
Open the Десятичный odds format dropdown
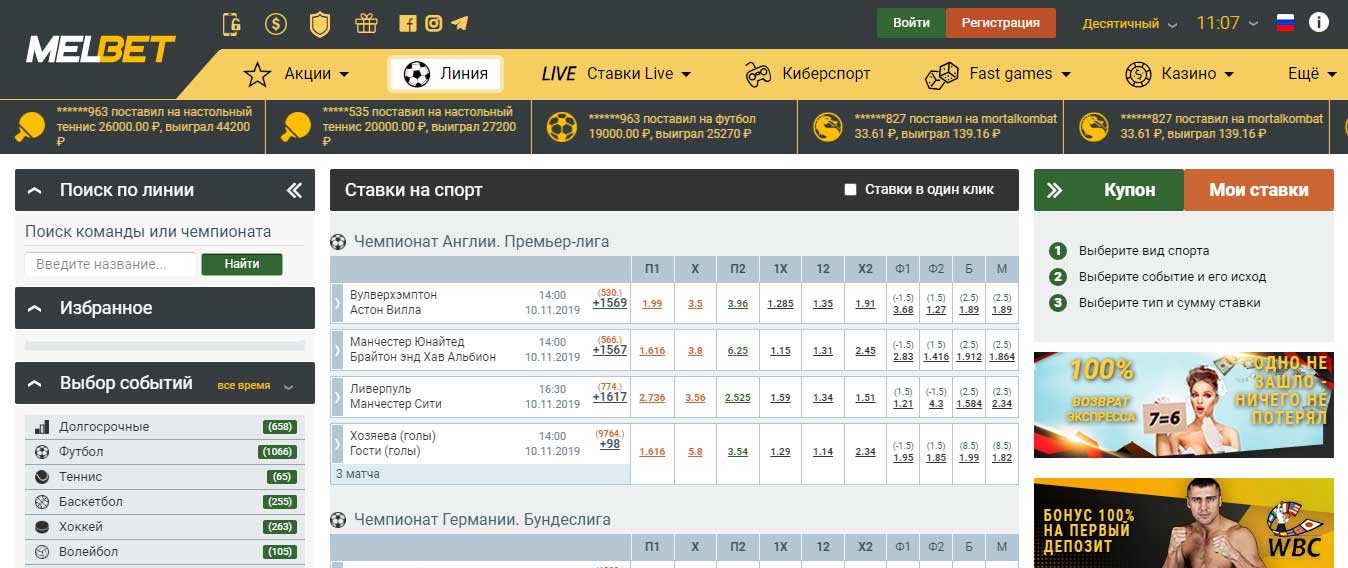tap(1131, 23)
